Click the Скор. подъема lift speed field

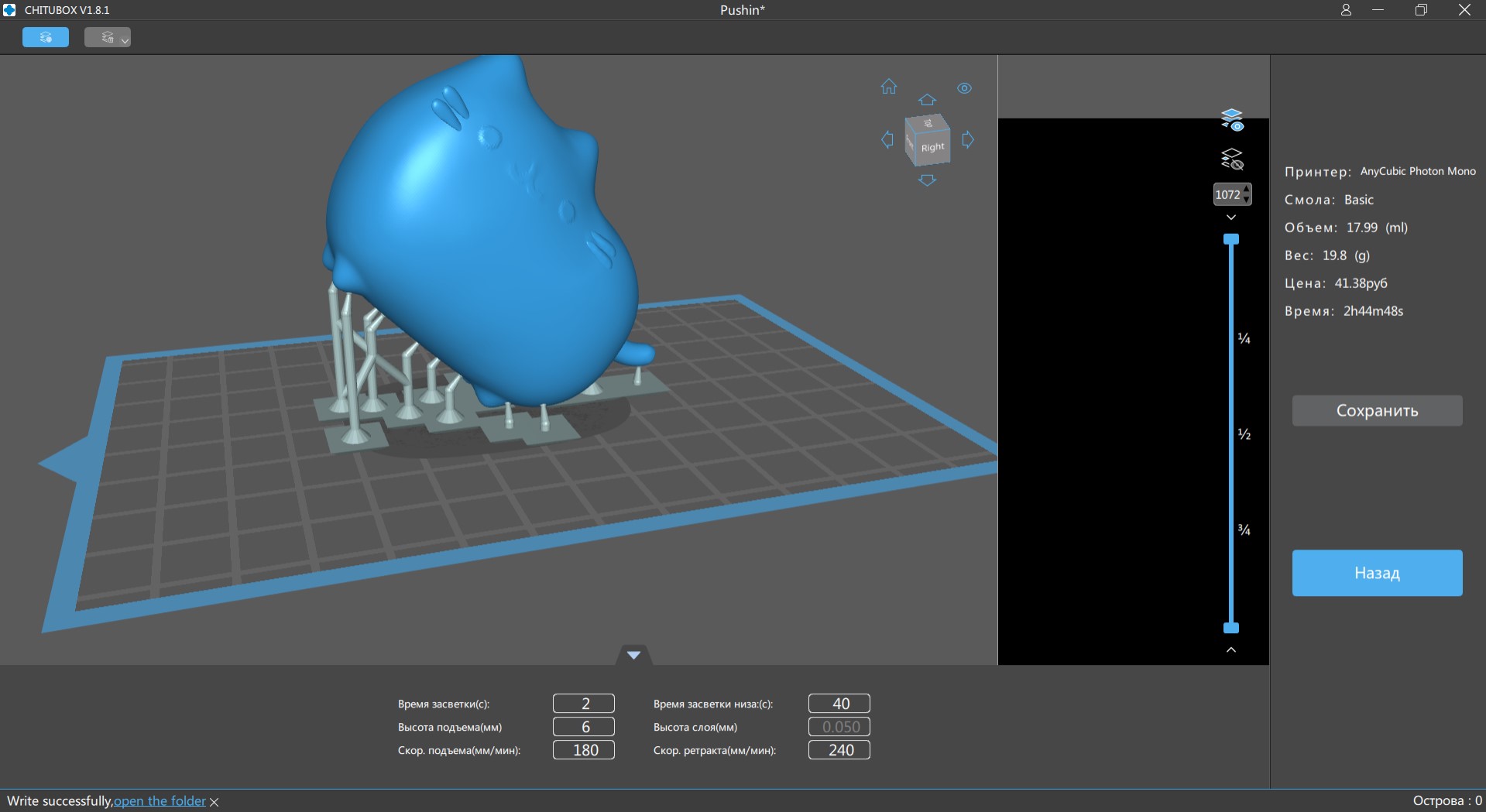(x=584, y=750)
